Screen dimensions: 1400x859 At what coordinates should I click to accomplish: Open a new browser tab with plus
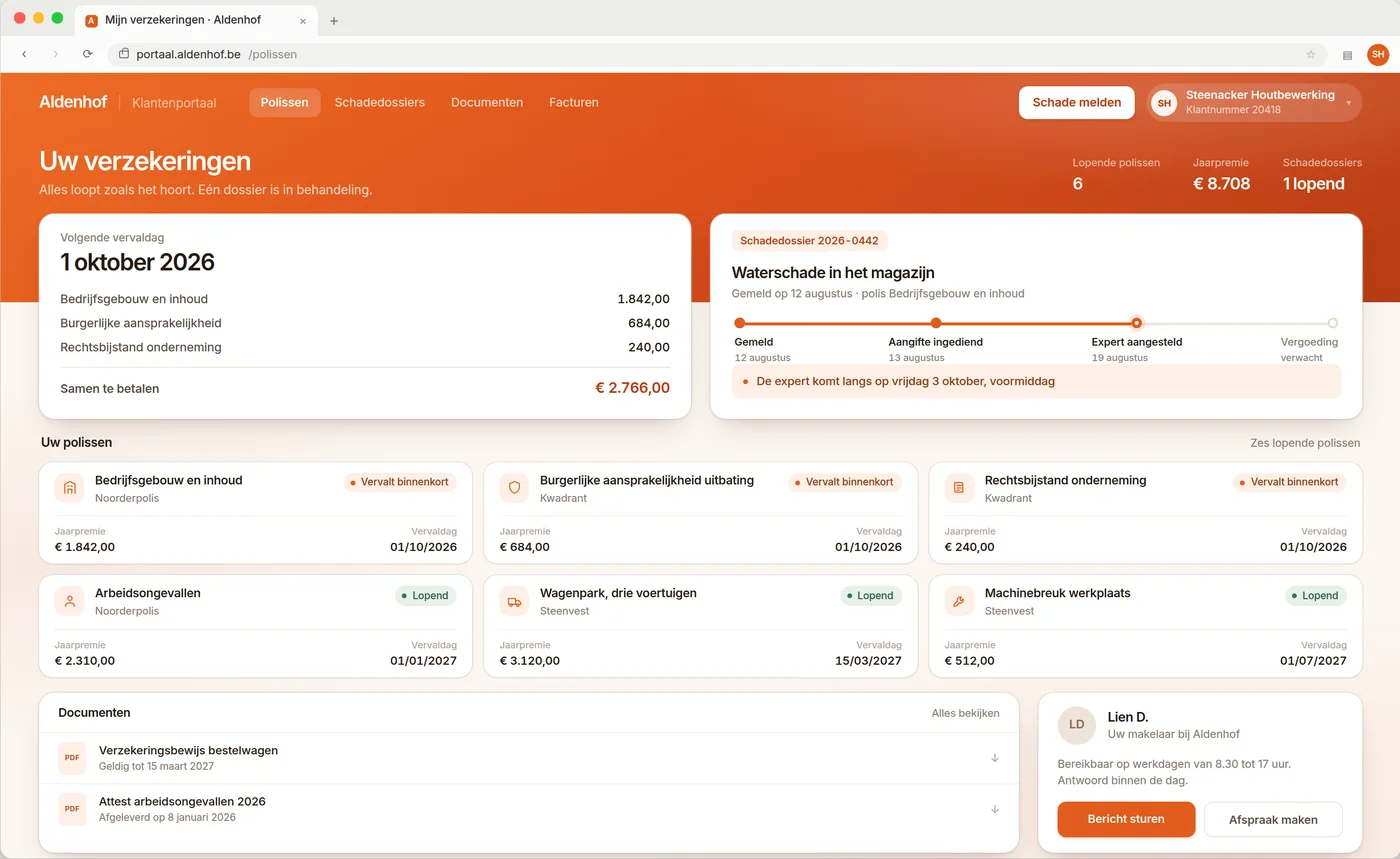point(334,21)
